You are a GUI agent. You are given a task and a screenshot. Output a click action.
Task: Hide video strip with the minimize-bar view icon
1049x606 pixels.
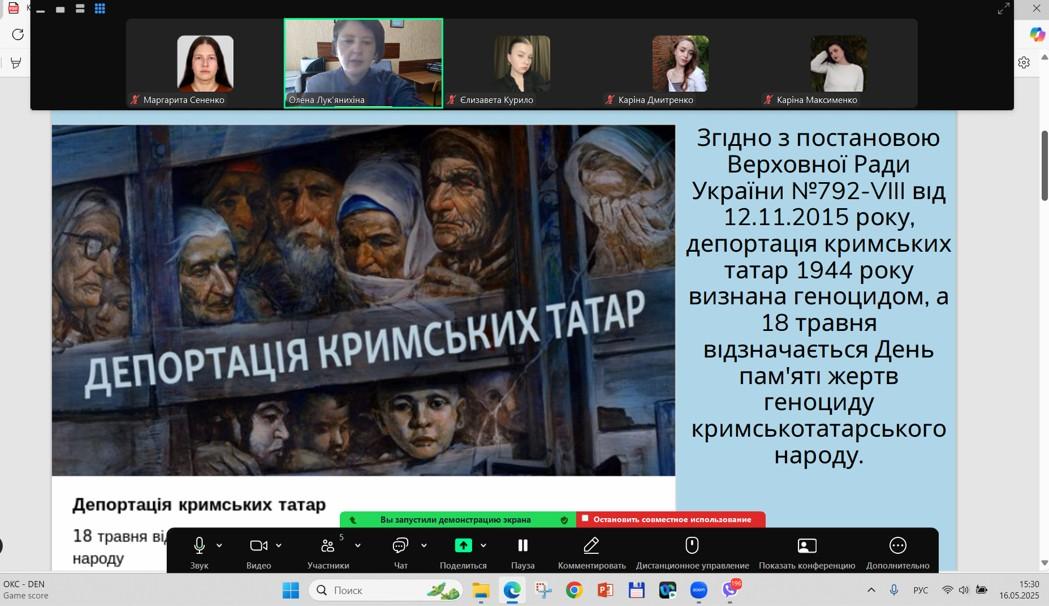click(40, 9)
